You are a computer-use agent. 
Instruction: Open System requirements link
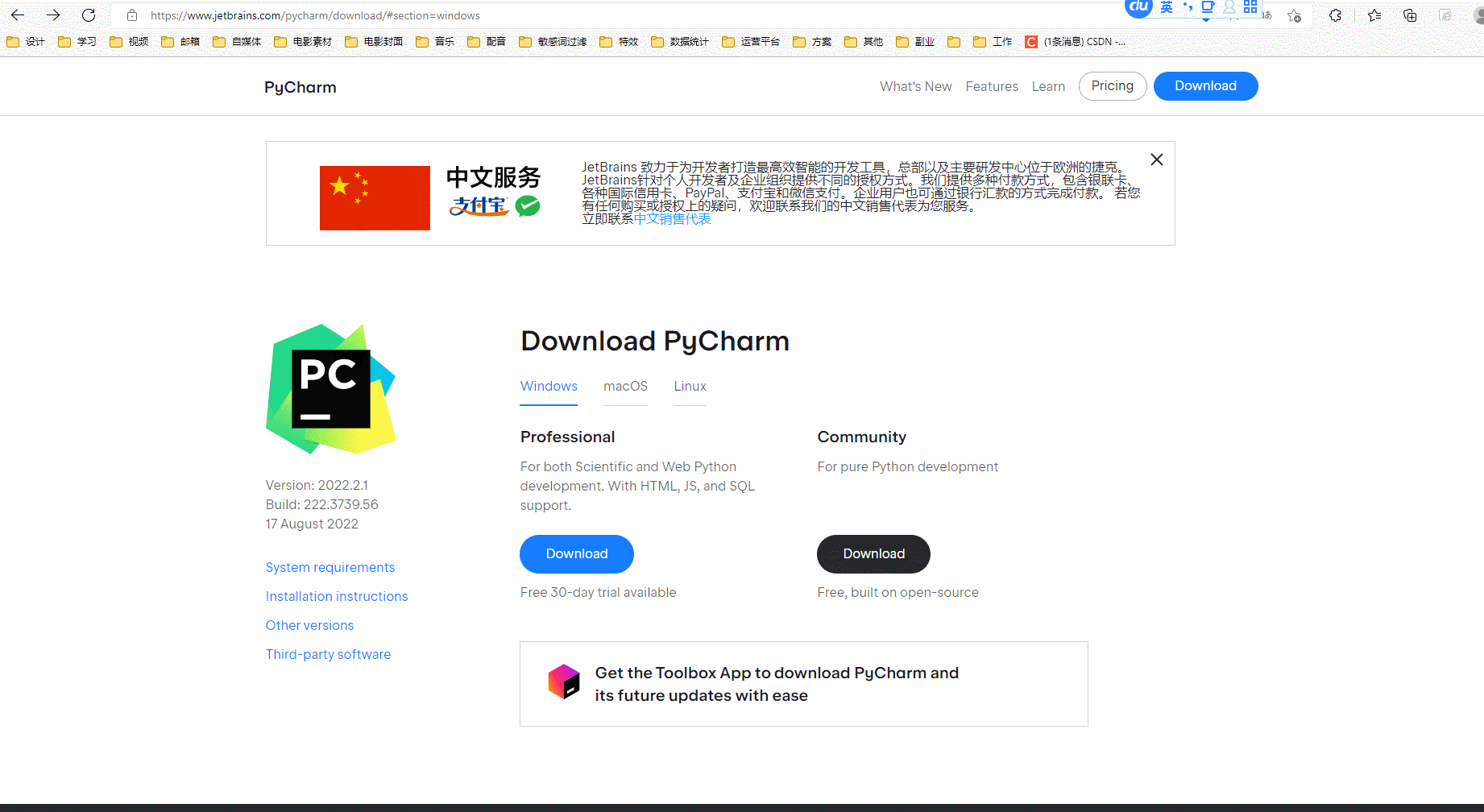click(x=330, y=567)
